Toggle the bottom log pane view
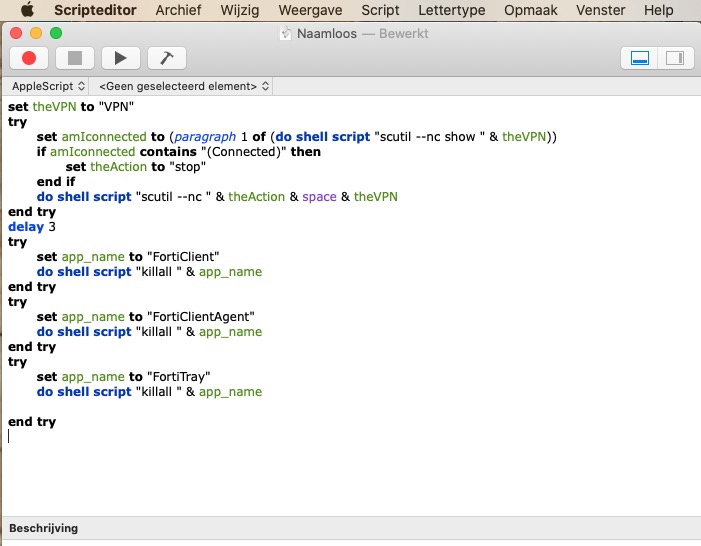 638,58
